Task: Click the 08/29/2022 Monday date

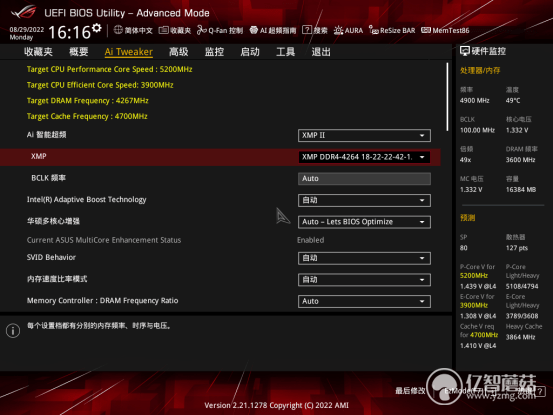Action: 26,33
